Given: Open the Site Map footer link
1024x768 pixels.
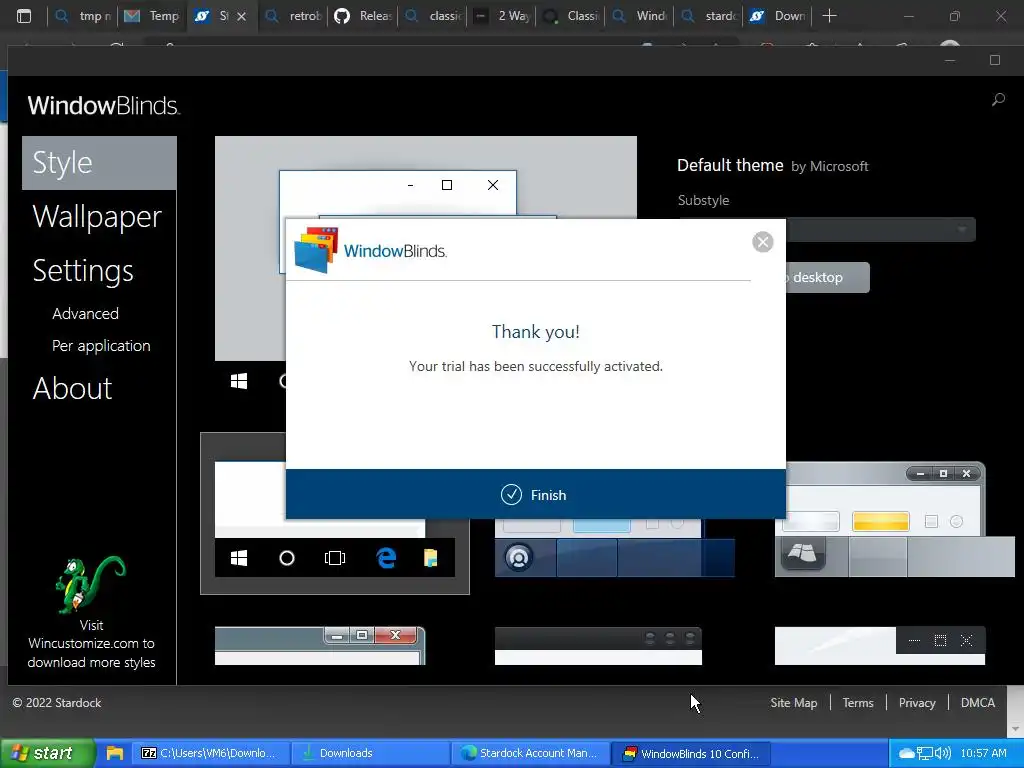Looking at the screenshot, I should point(793,703).
